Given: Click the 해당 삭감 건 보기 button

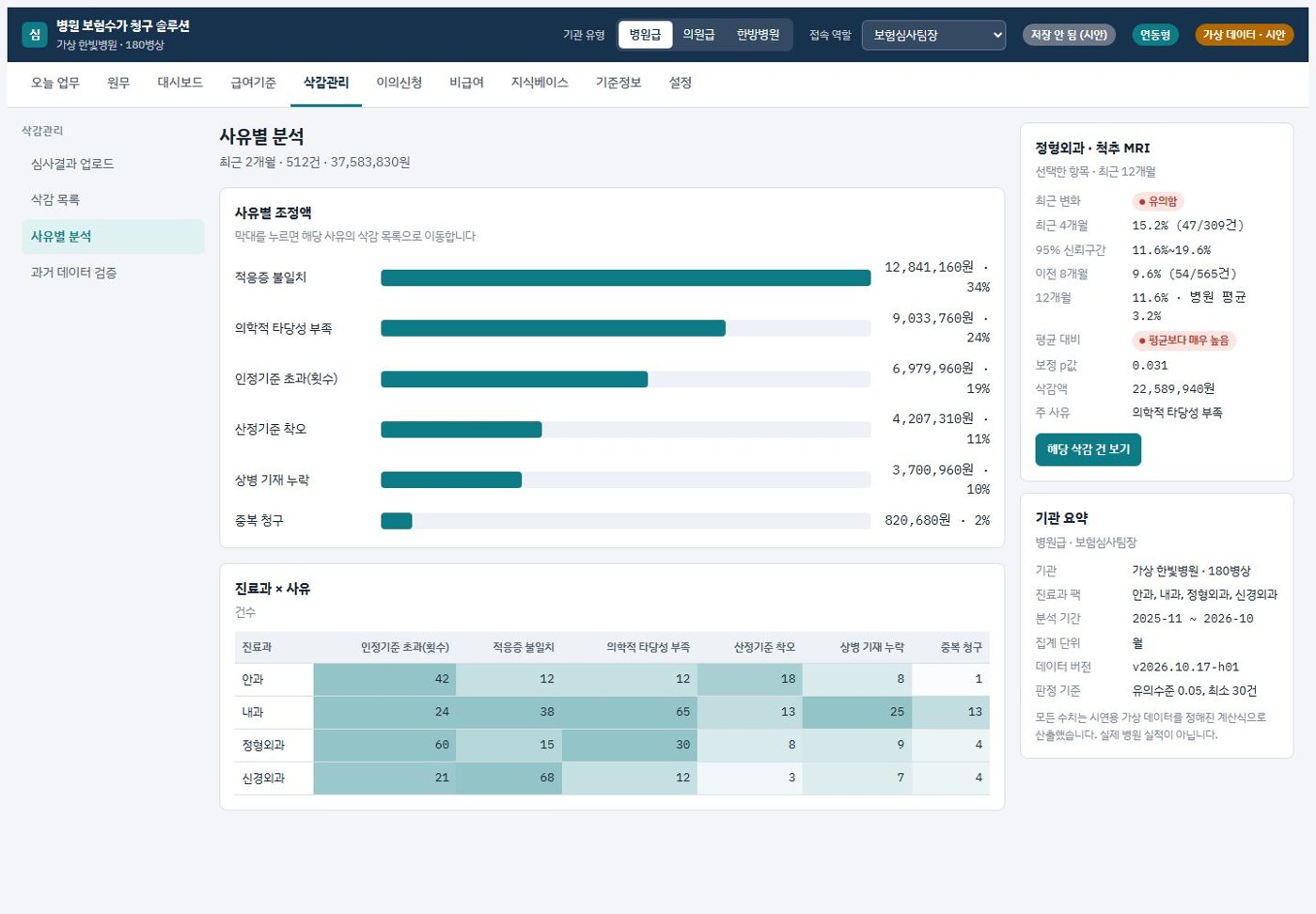Looking at the screenshot, I should click(x=1089, y=449).
